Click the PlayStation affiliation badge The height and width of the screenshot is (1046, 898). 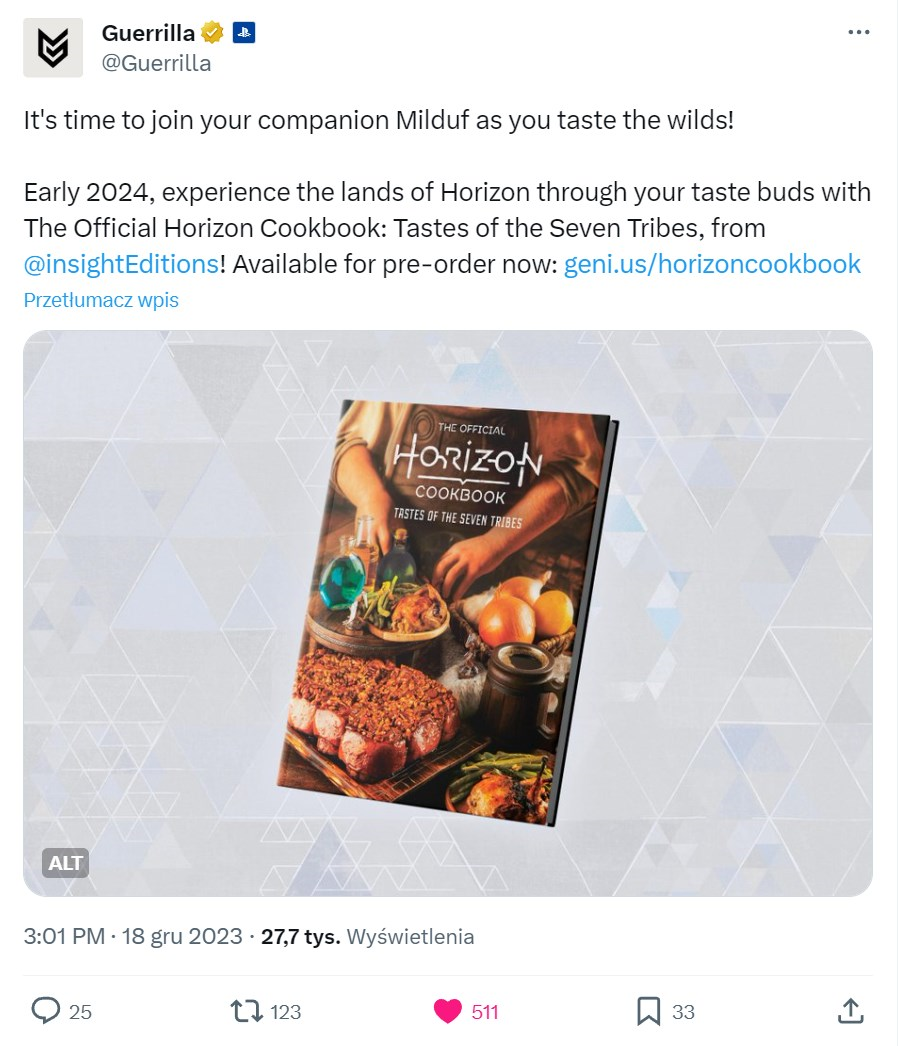tap(244, 33)
